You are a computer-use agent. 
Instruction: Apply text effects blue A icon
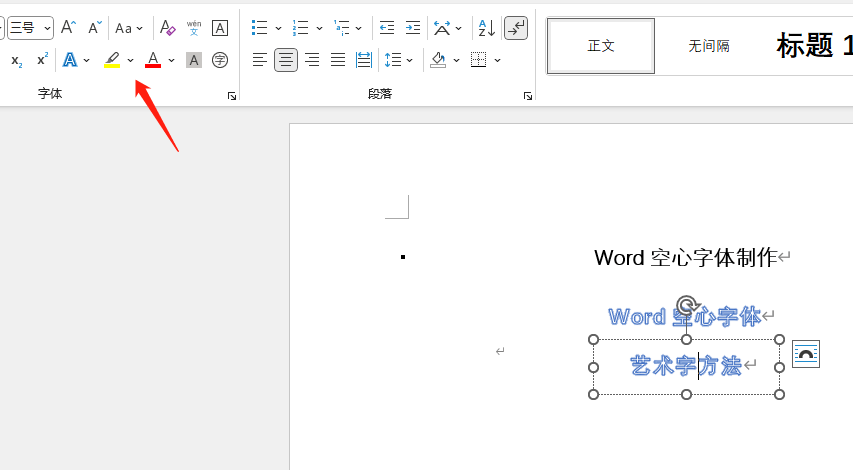point(70,60)
